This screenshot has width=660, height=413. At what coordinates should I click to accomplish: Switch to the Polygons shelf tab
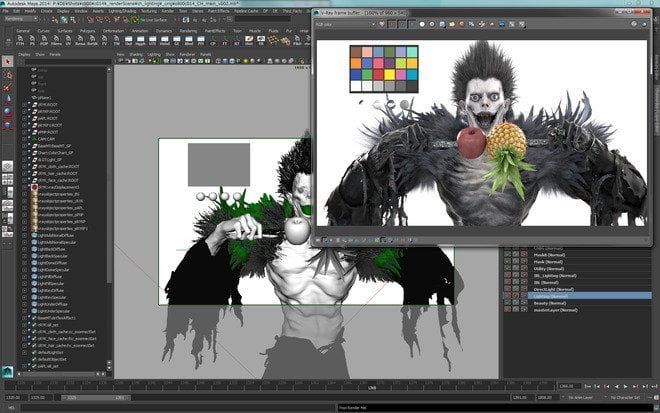88,31
